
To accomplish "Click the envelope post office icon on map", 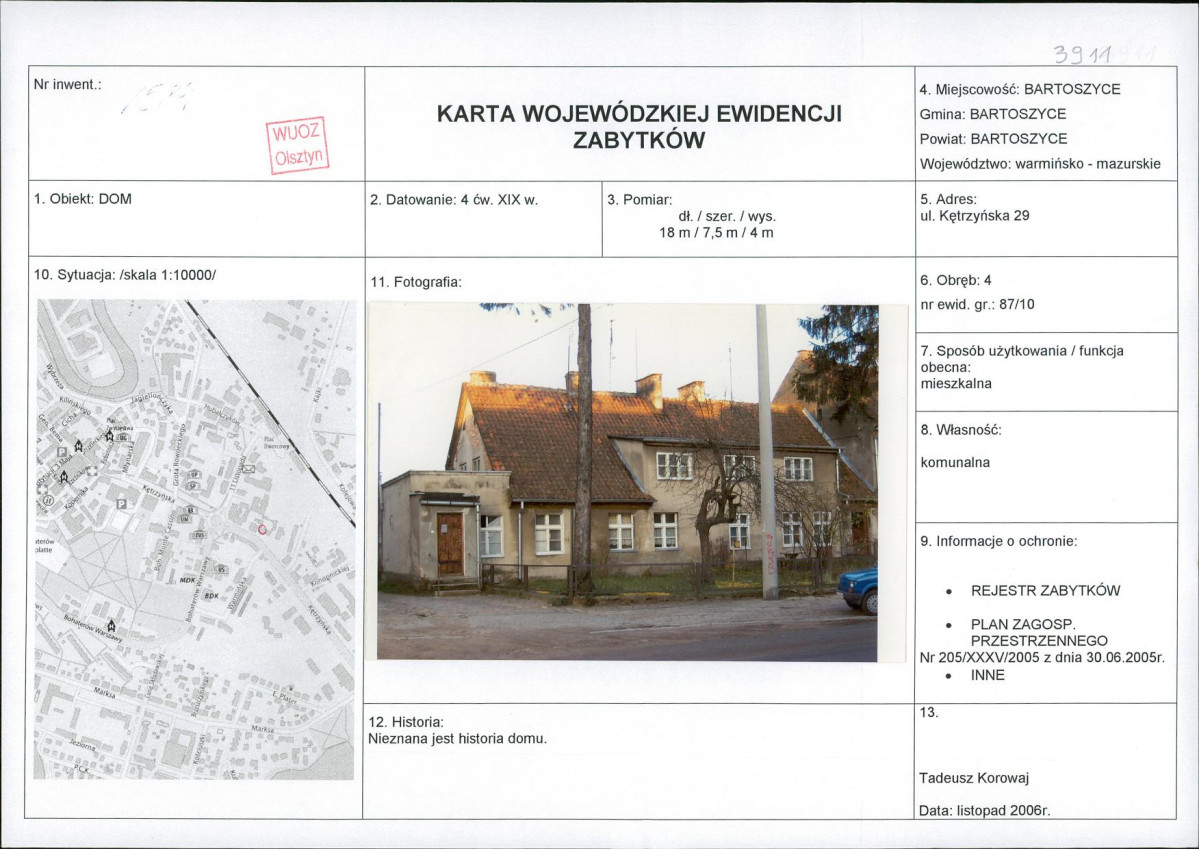I will (249, 469).
